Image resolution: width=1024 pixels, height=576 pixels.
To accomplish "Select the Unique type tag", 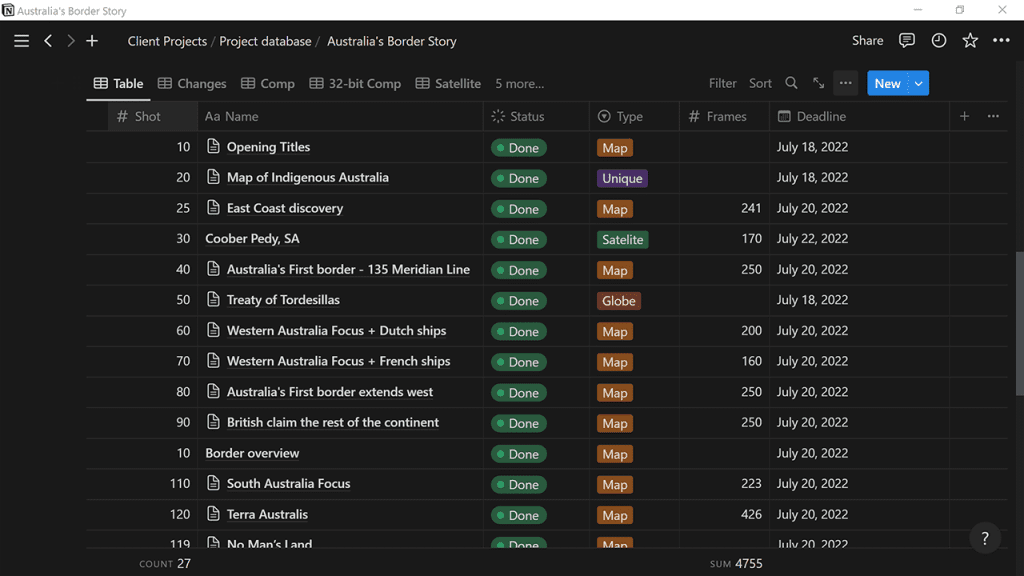I will click(x=622, y=178).
